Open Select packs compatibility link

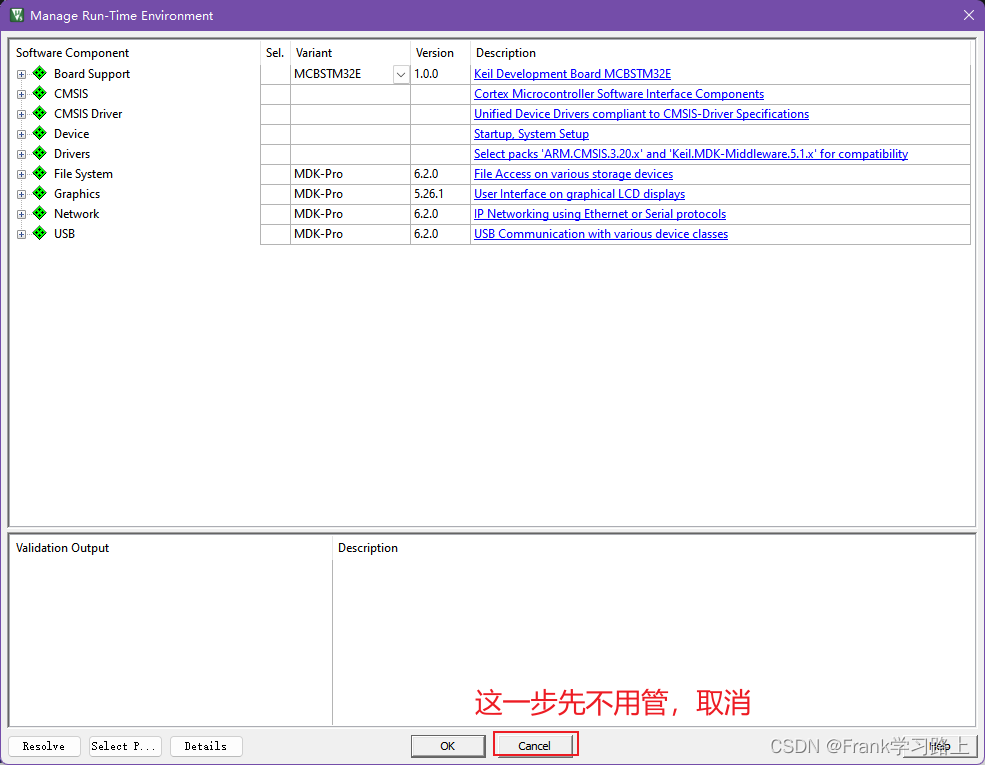point(691,154)
